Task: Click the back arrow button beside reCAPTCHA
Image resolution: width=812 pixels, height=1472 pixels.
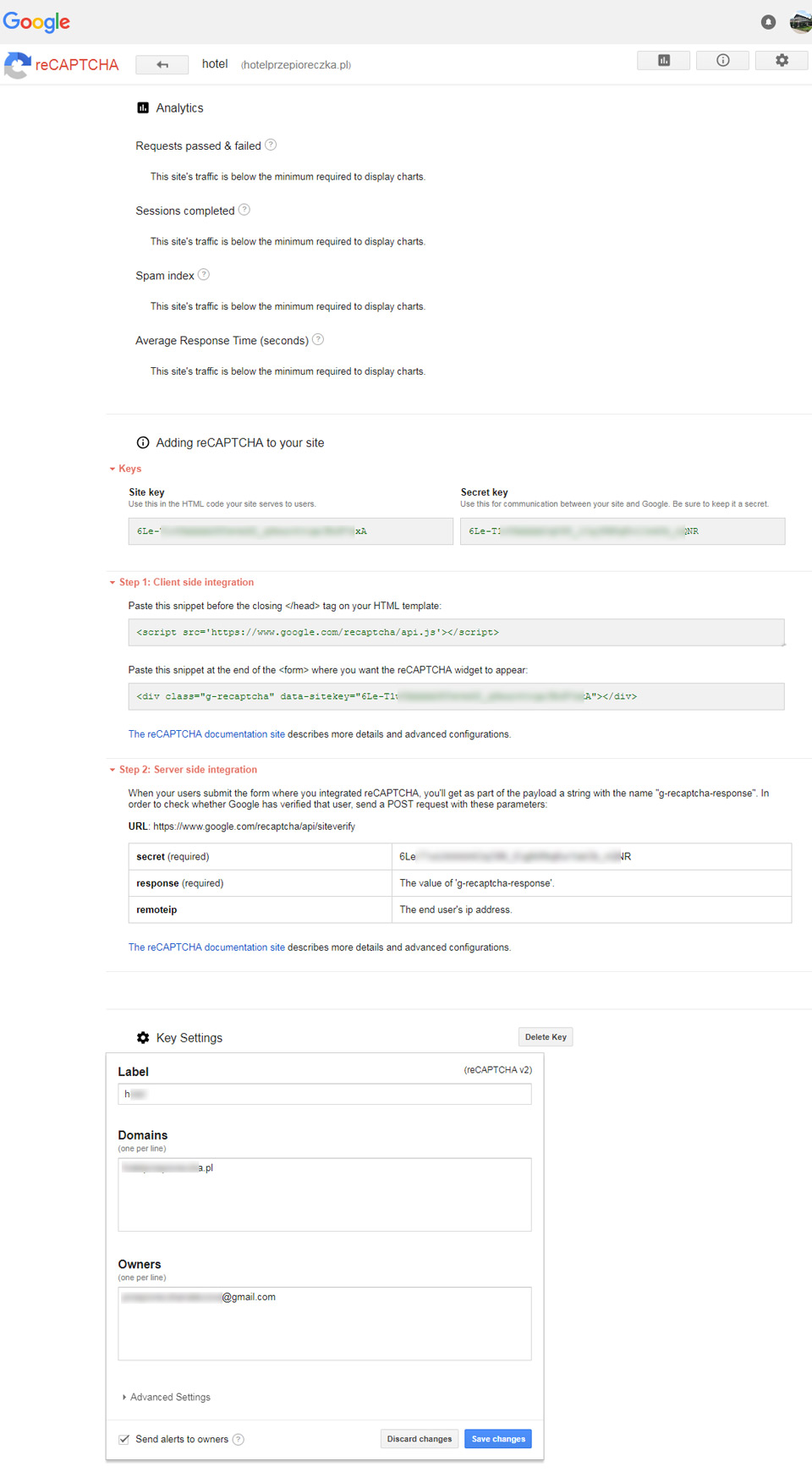Action: 162,64
